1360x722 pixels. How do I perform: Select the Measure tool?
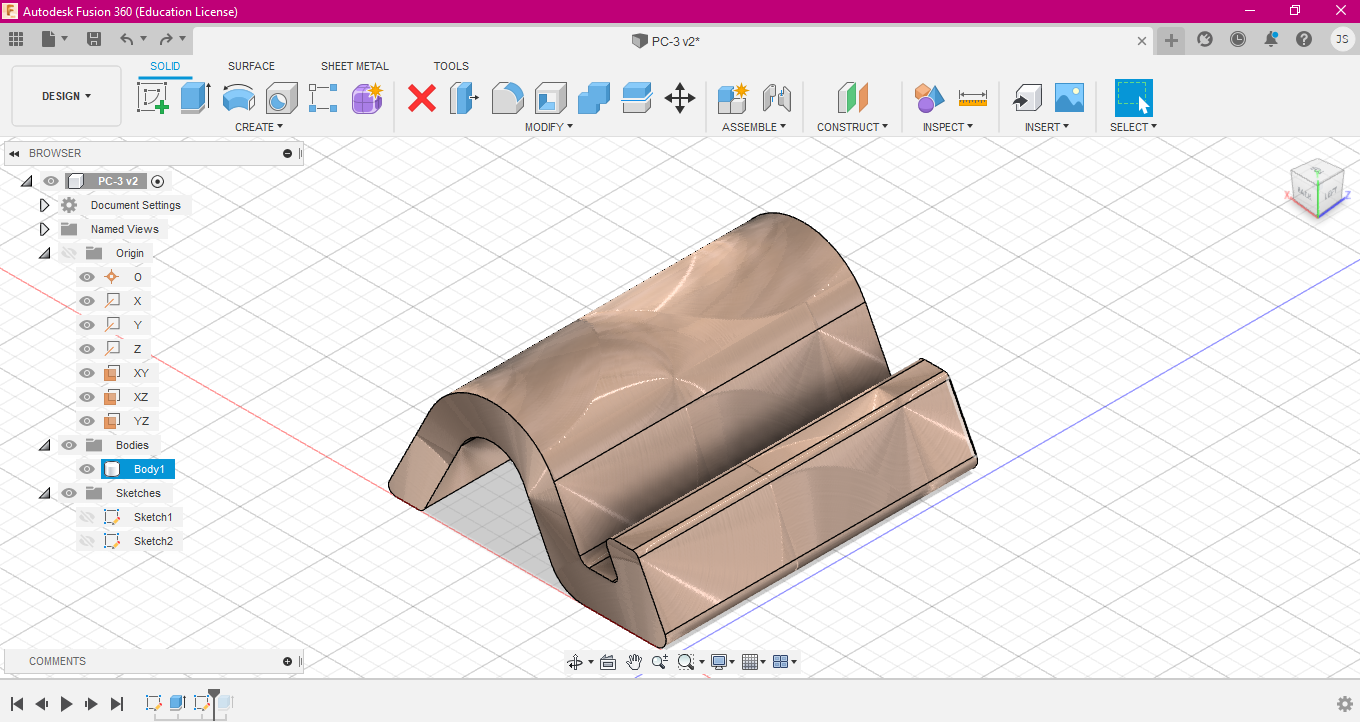pos(973,97)
